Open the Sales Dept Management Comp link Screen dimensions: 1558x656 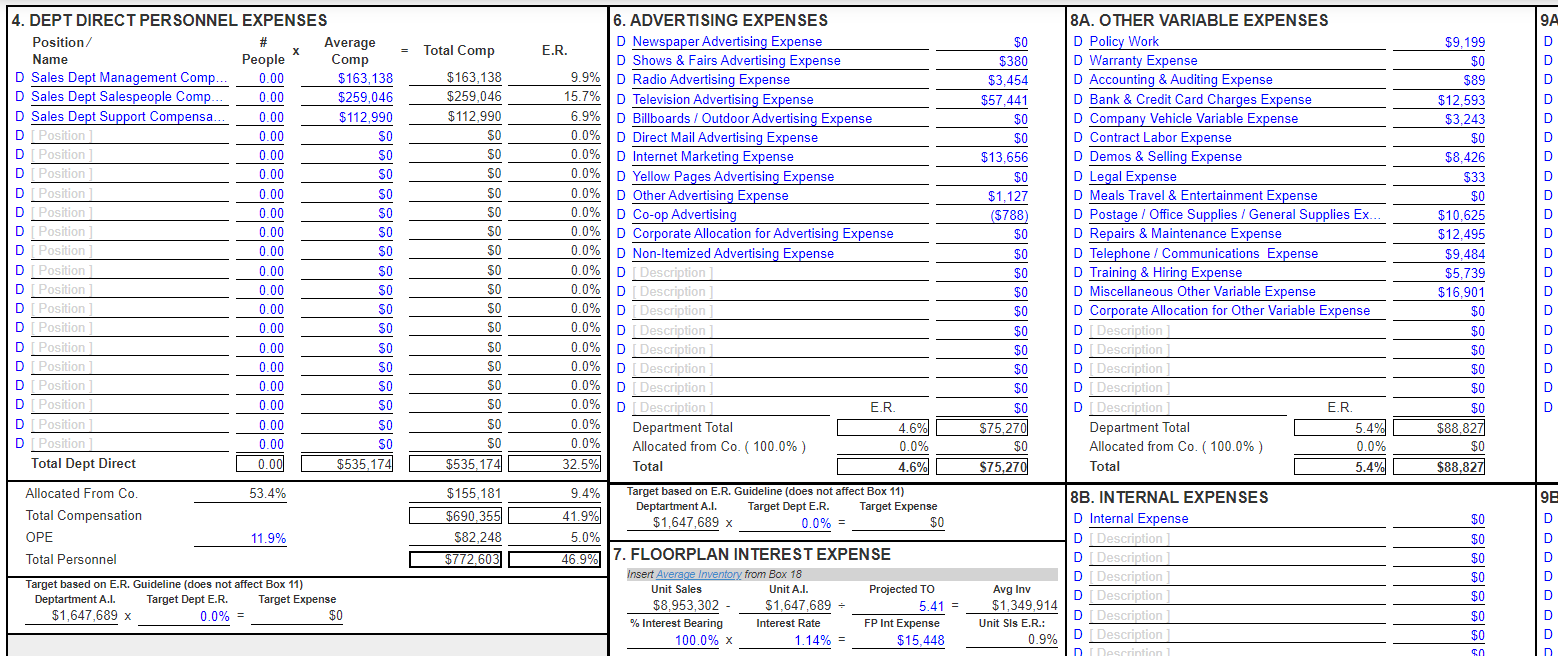pos(129,78)
